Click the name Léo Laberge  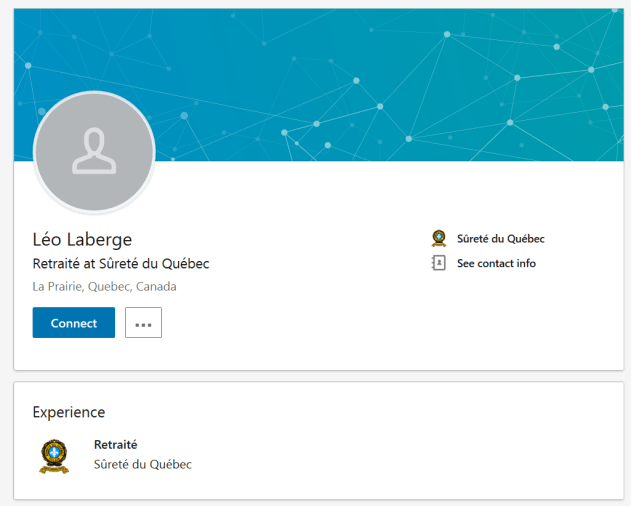(x=82, y=240)
